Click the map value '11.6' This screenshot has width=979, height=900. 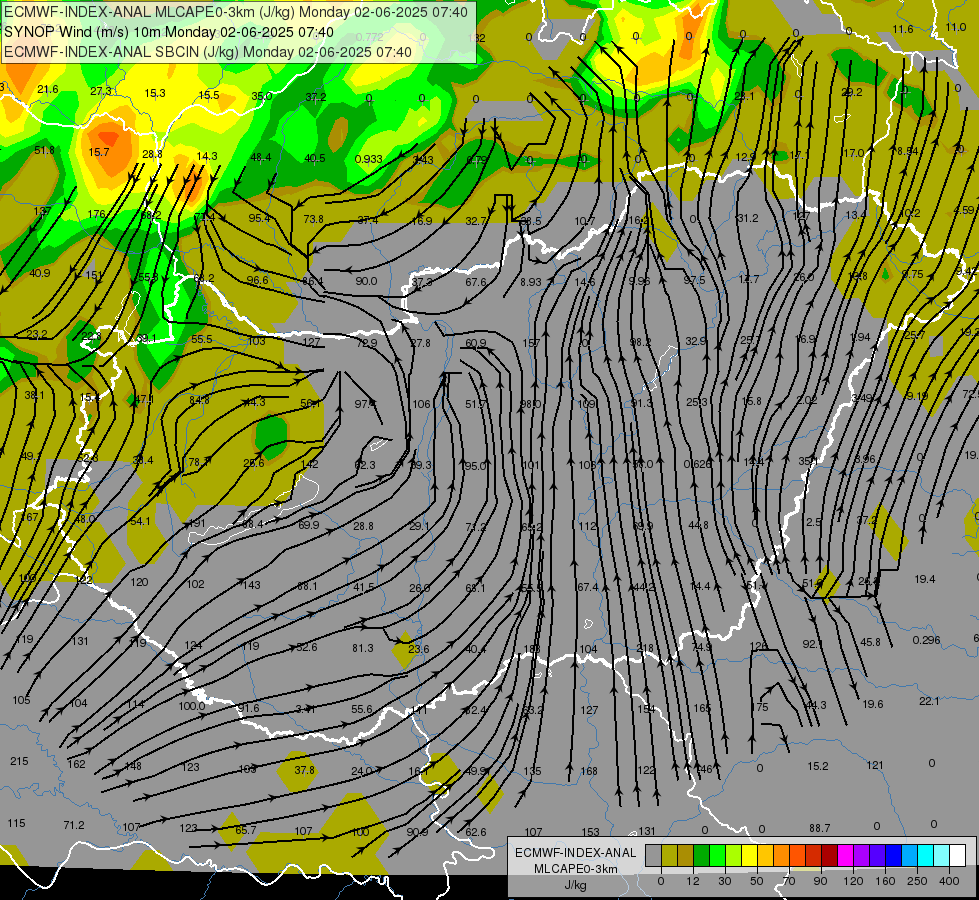coord(903,29)
